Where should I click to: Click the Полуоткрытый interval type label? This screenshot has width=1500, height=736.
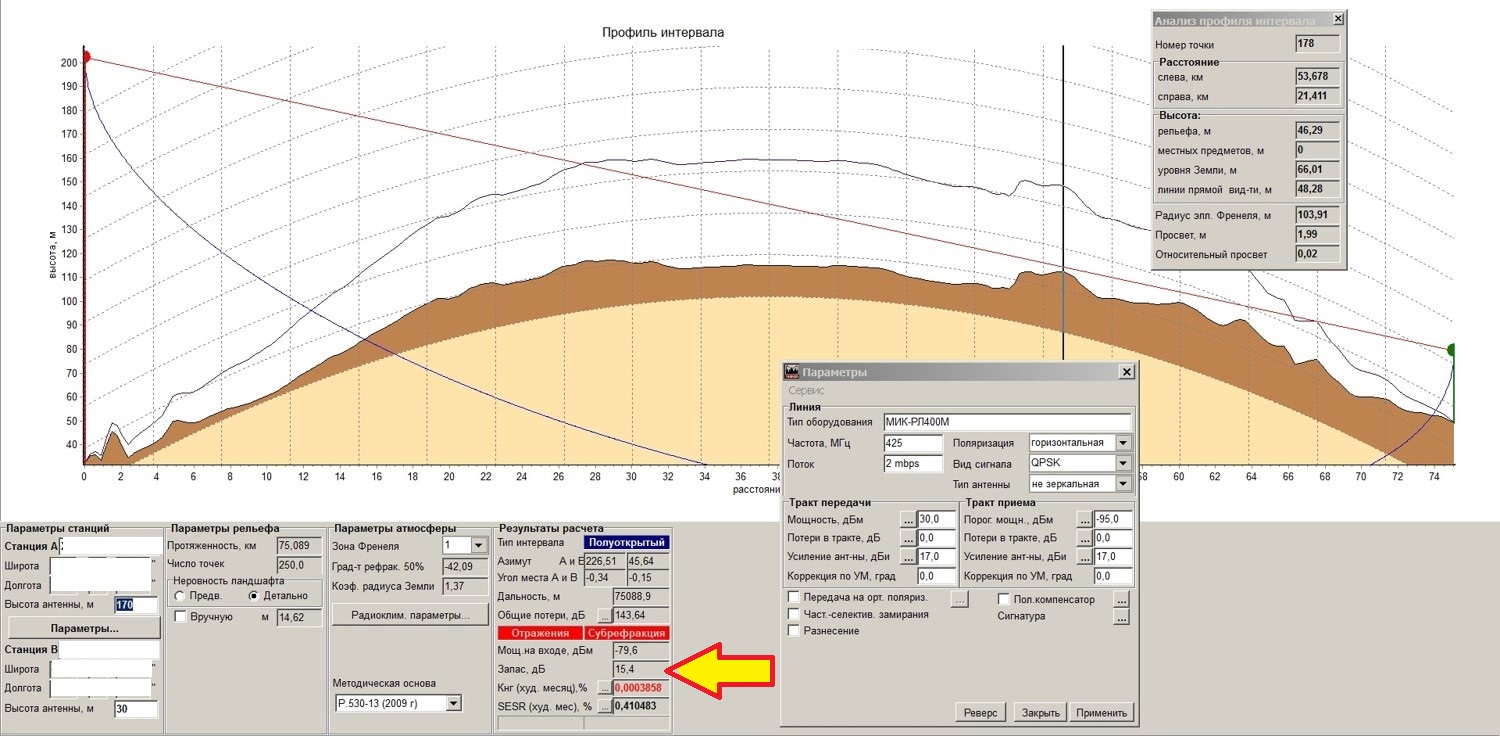click(x=626, y=542)
